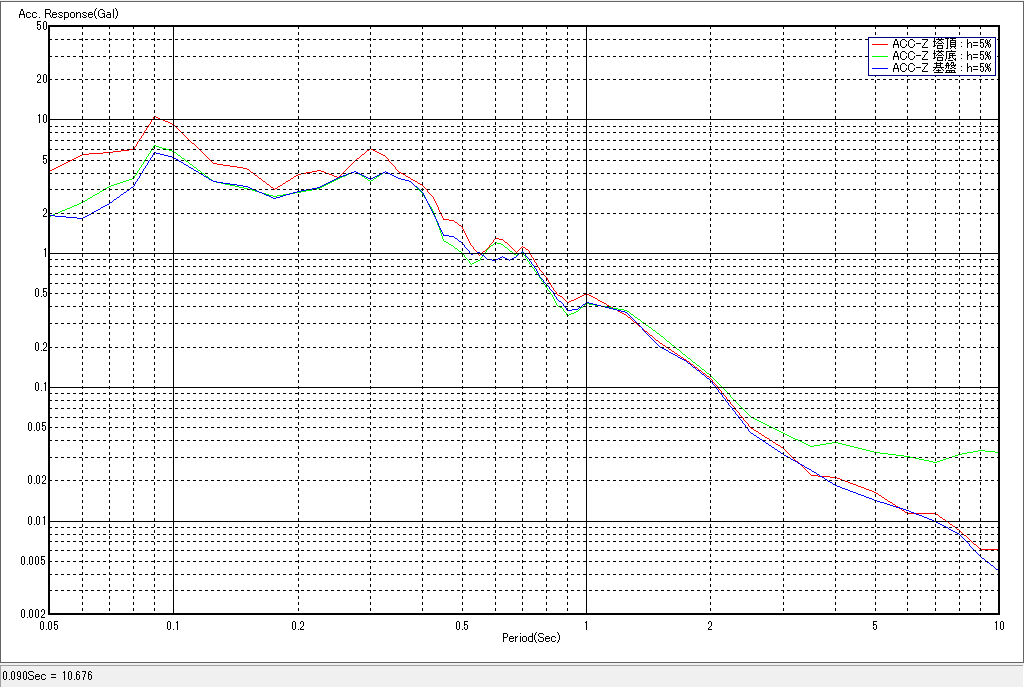This screenshot has height=688, width=1024.
Task: Click the period axis tick label 10
Action: 997,625
